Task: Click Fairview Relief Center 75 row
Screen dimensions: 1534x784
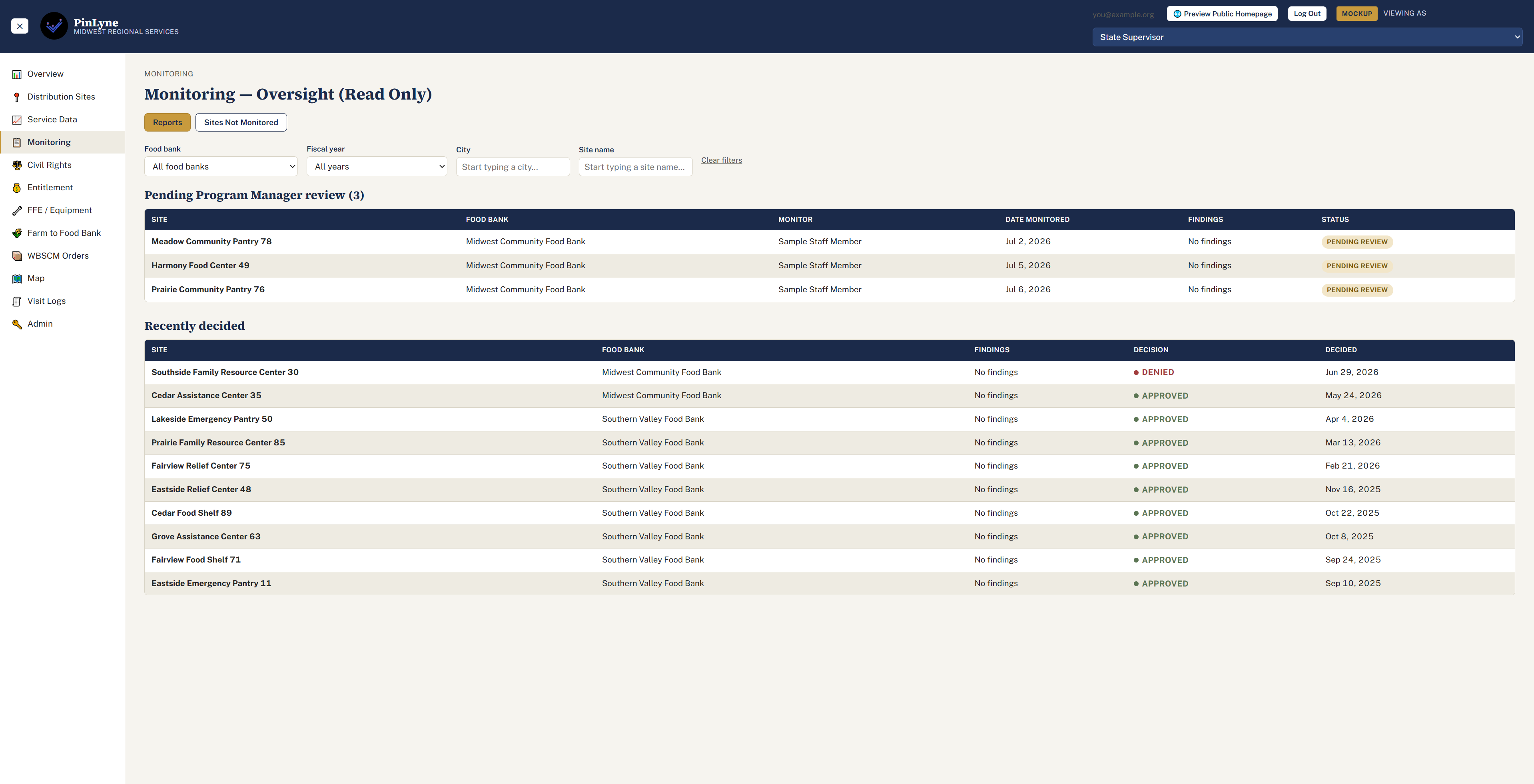Action: pos(829,466)
